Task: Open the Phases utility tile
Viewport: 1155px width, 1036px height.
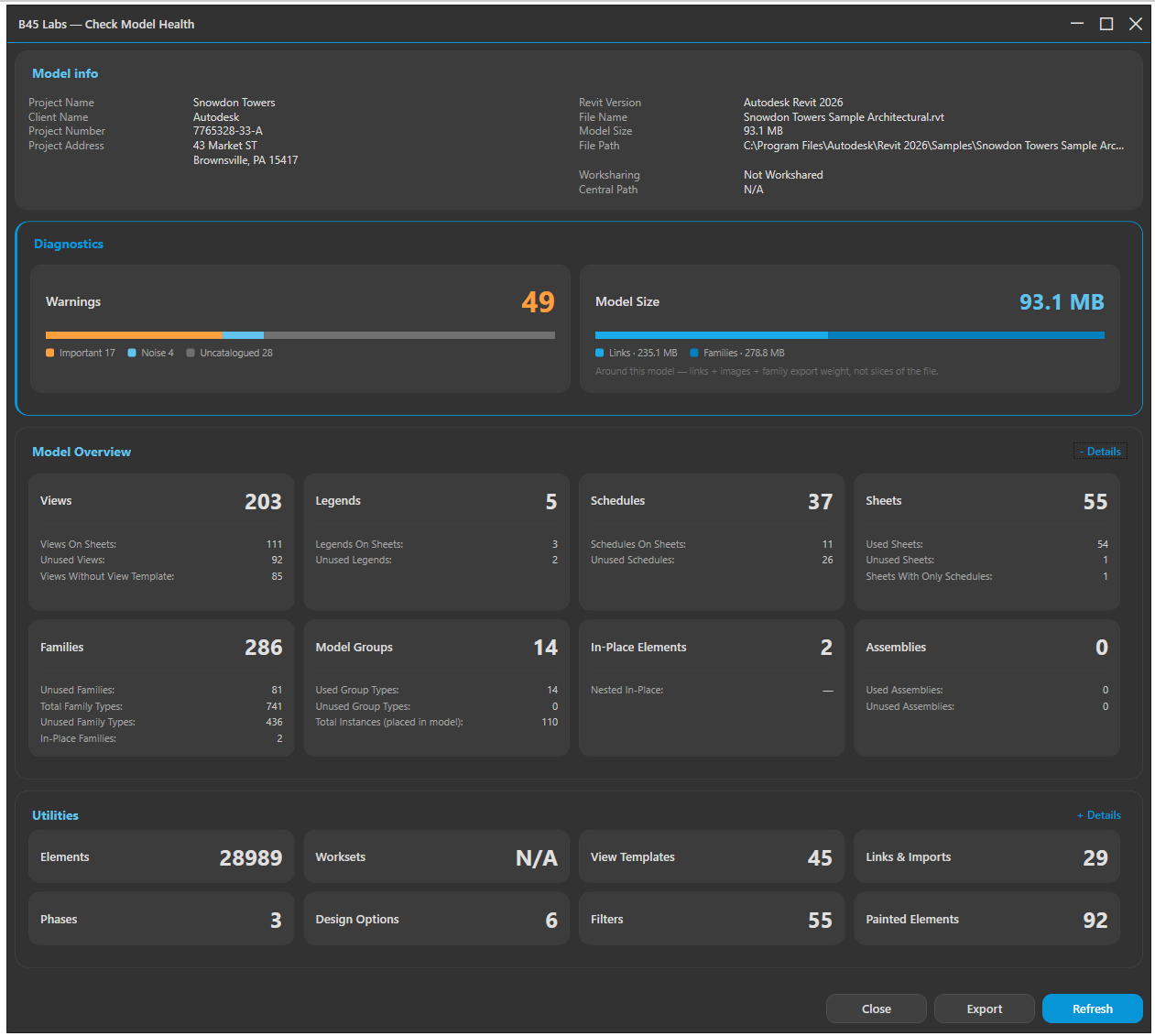Action: [x=161, y=919]
